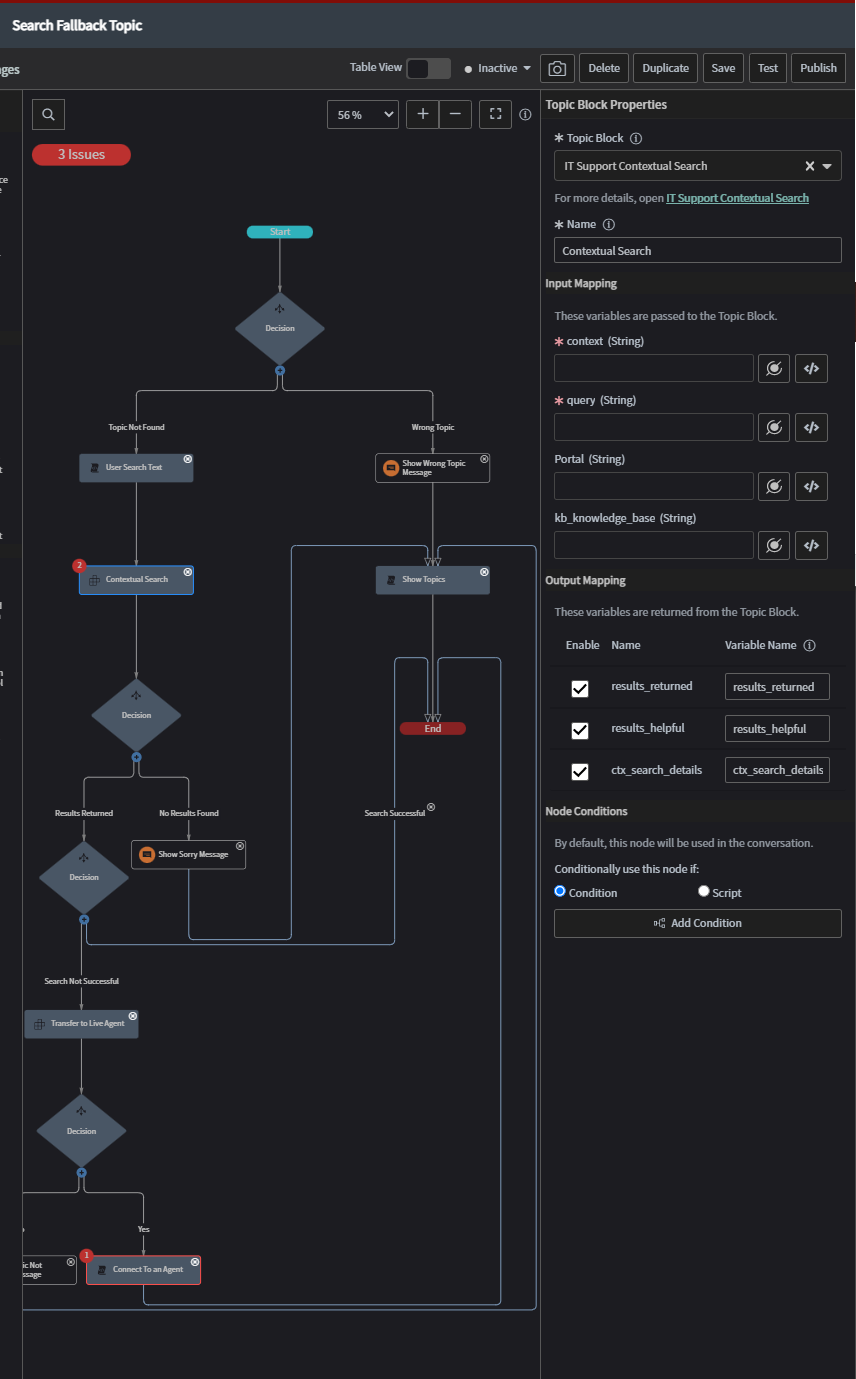Open the zoom percentage dropdown showing 56%
This screenshot has width=856, height=1379.
click(x=362, y=114)
